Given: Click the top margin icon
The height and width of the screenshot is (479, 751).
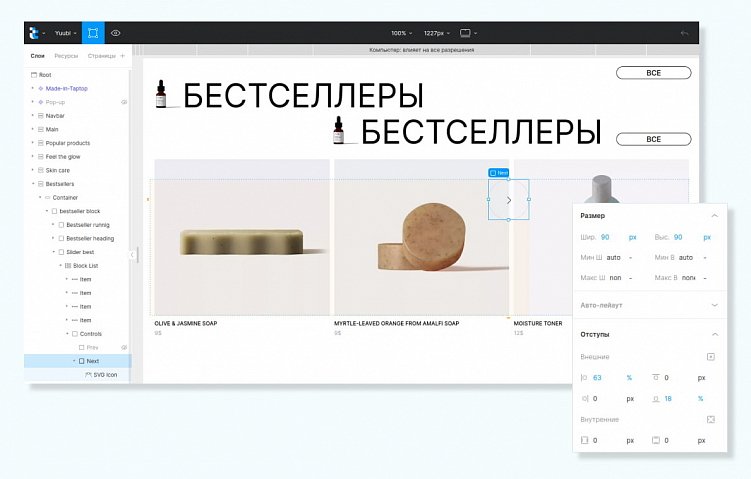Looking at the screenshot, I should pyautogui.click(x=656, y=377).
